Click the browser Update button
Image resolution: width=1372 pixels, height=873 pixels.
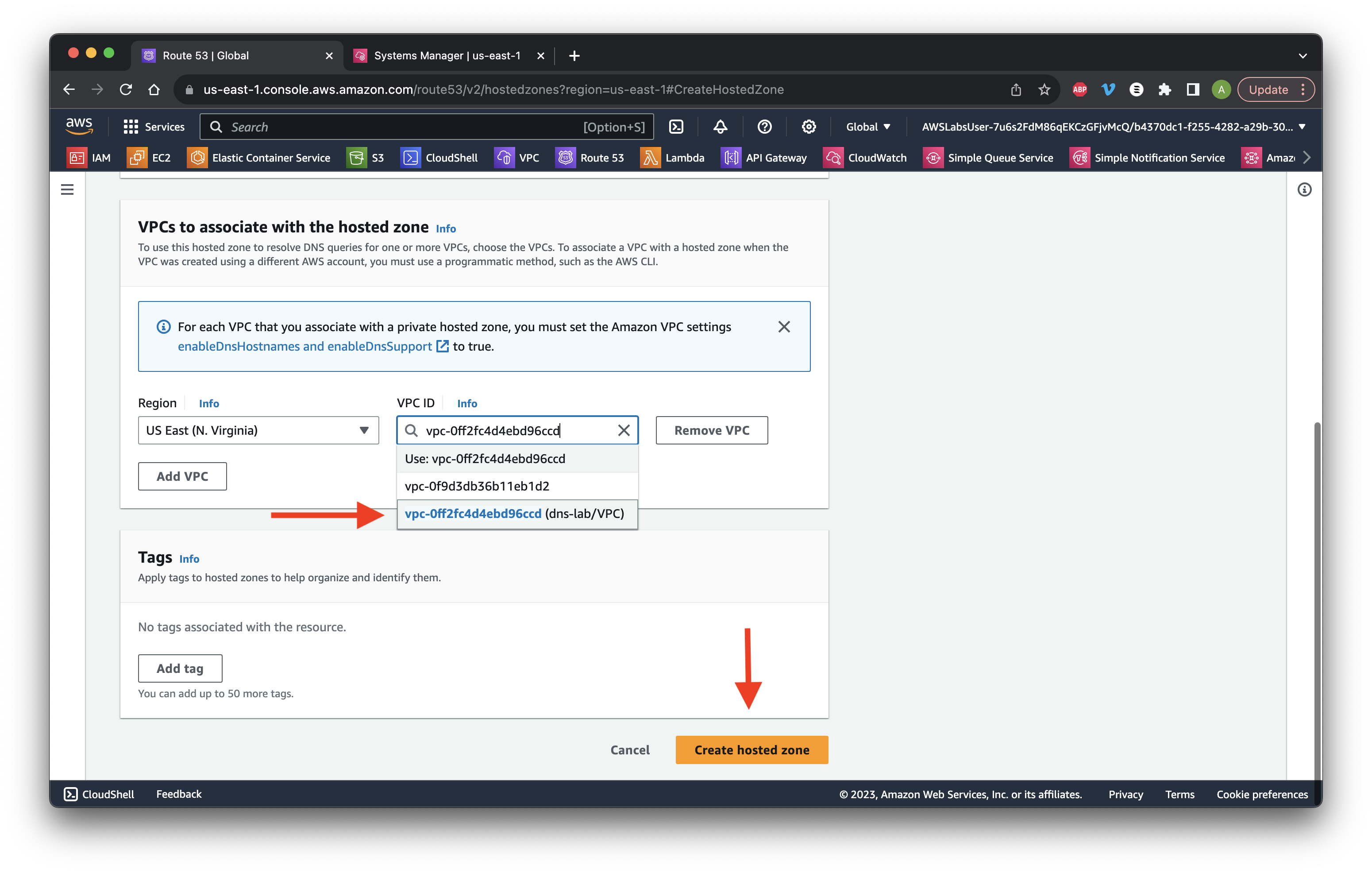[1276, 89]
